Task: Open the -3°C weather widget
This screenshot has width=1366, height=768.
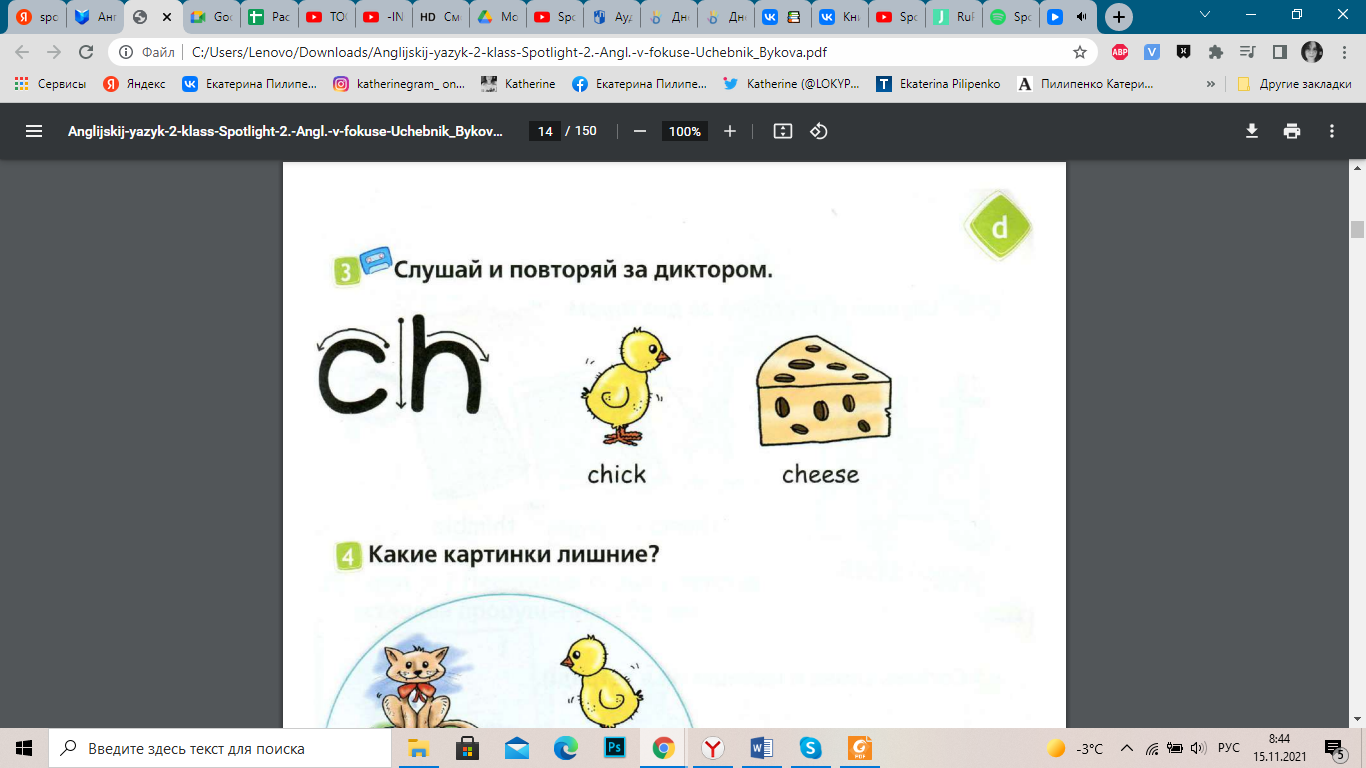Action: pos(1074,748)
